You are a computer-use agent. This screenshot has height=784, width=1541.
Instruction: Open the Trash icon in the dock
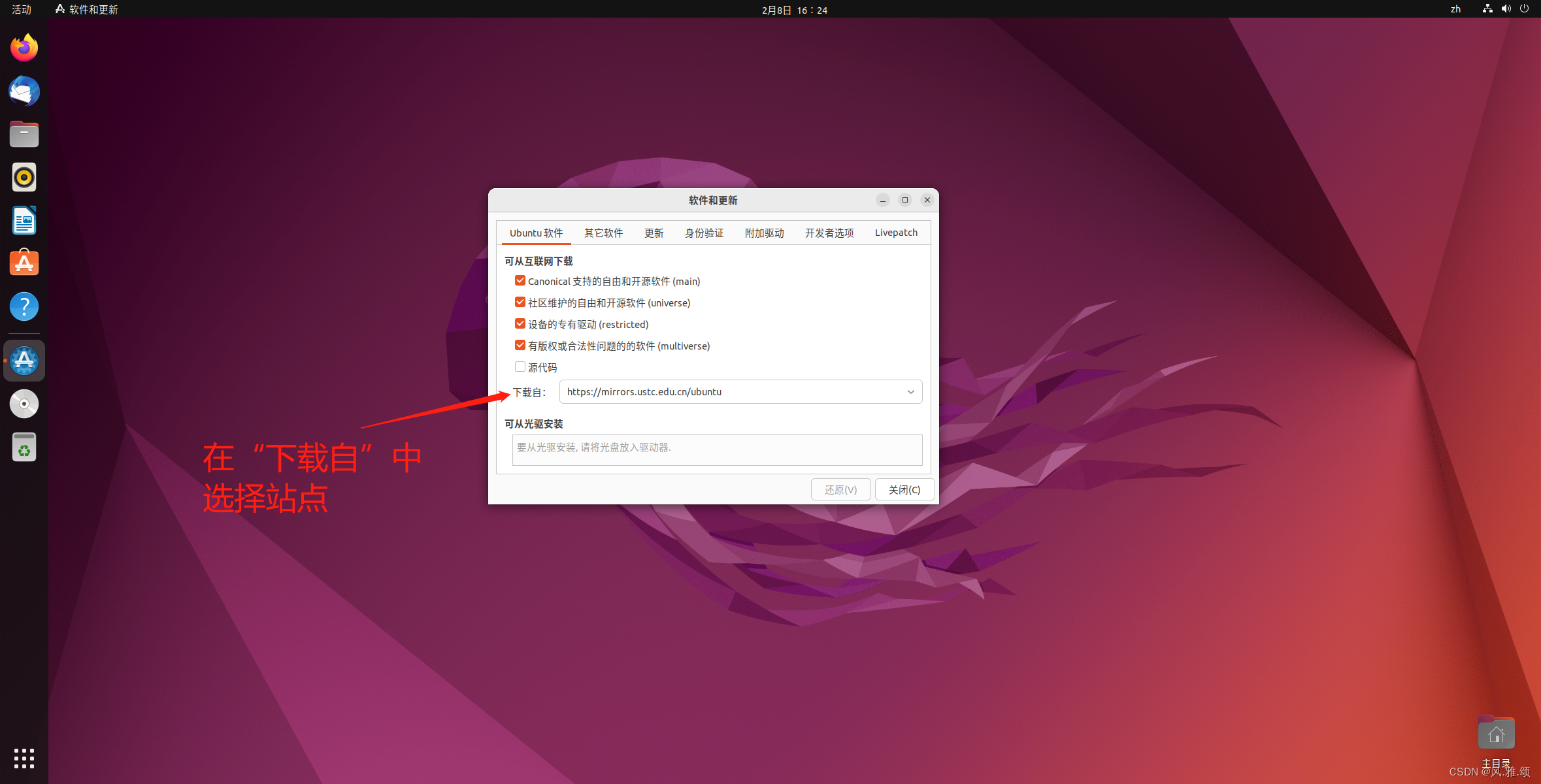click(24, 448)
